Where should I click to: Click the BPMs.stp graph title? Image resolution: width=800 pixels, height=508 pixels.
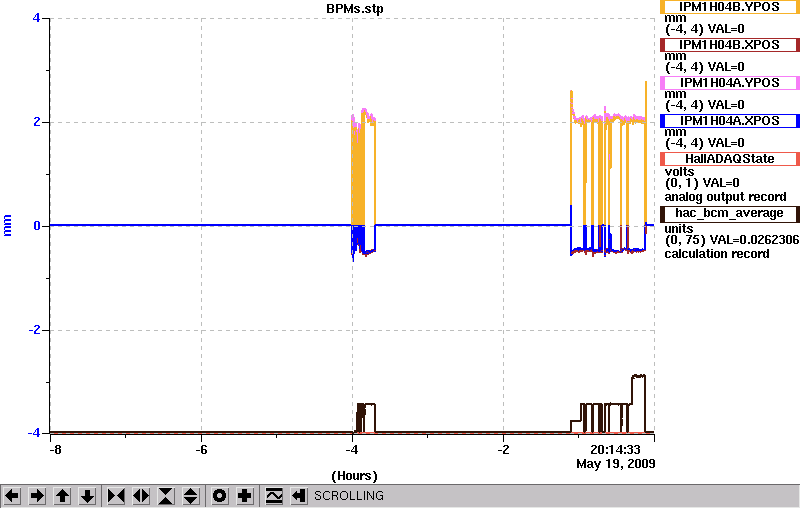click(355, 9)
